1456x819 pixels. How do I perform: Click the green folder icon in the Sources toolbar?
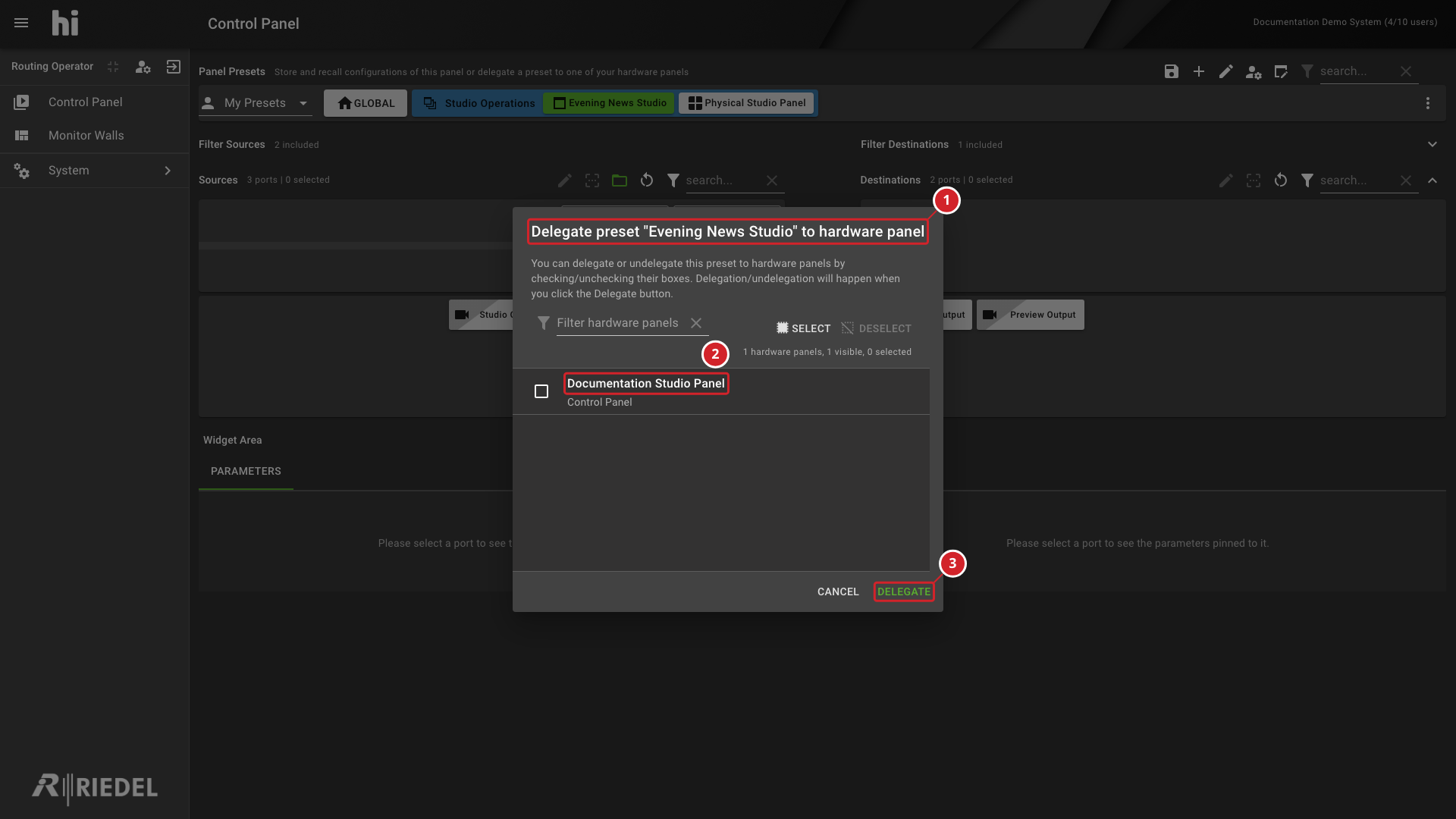[x=620, y=180]
